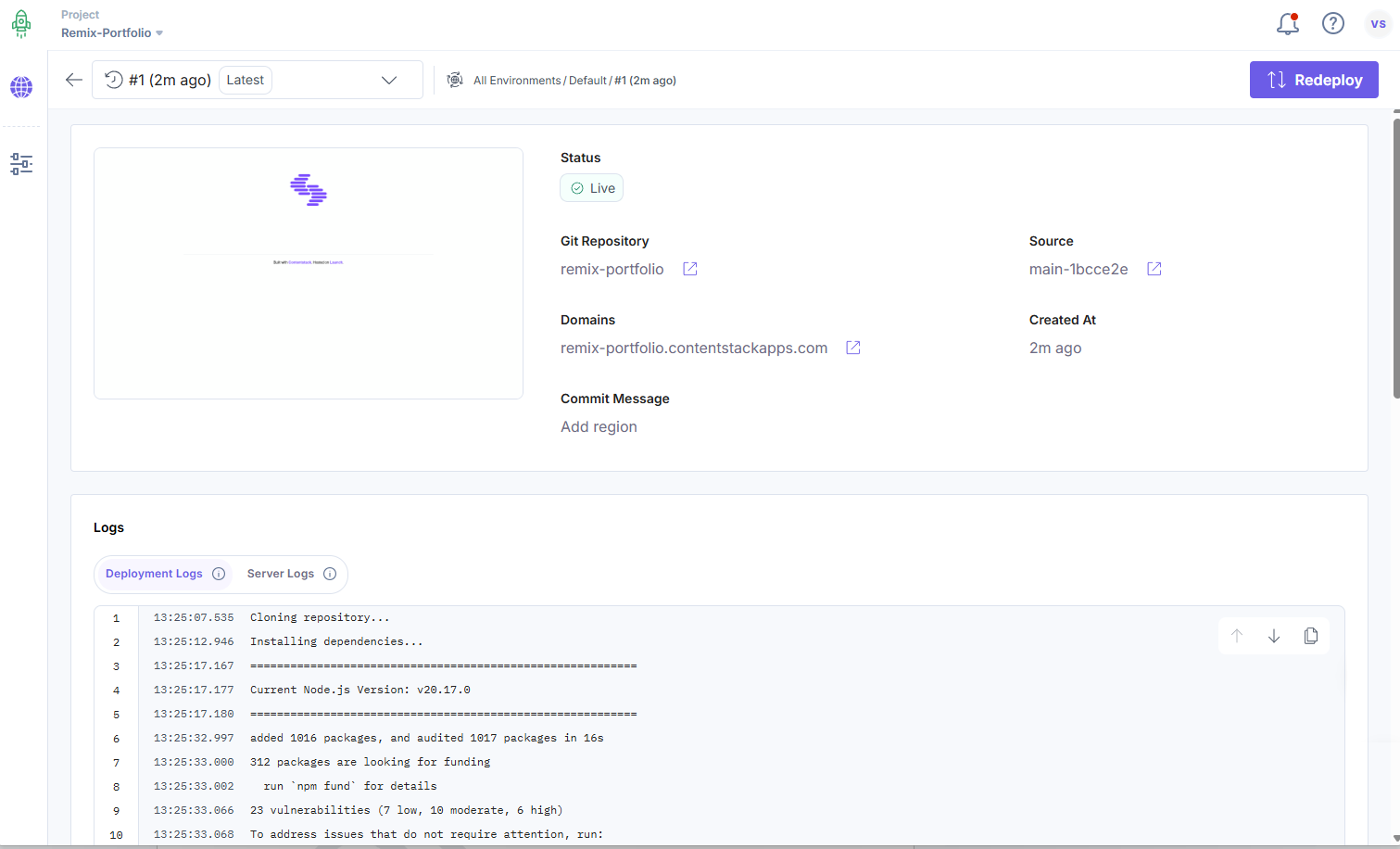The image size is (1400, 849).
Task: Click the Redeploy button
Action: click(1314, 80)
